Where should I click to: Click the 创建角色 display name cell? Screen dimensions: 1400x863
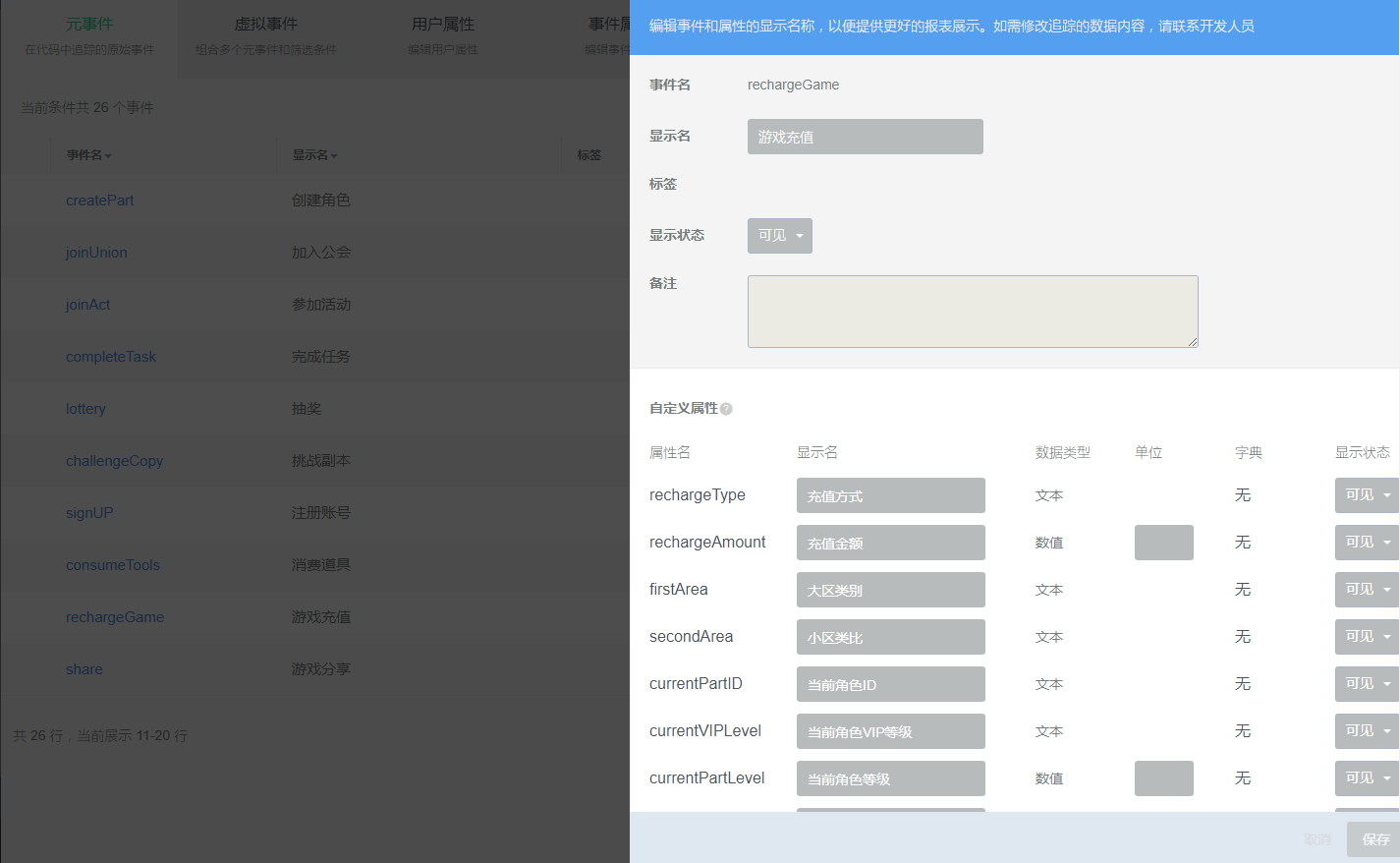pos(321,201)
